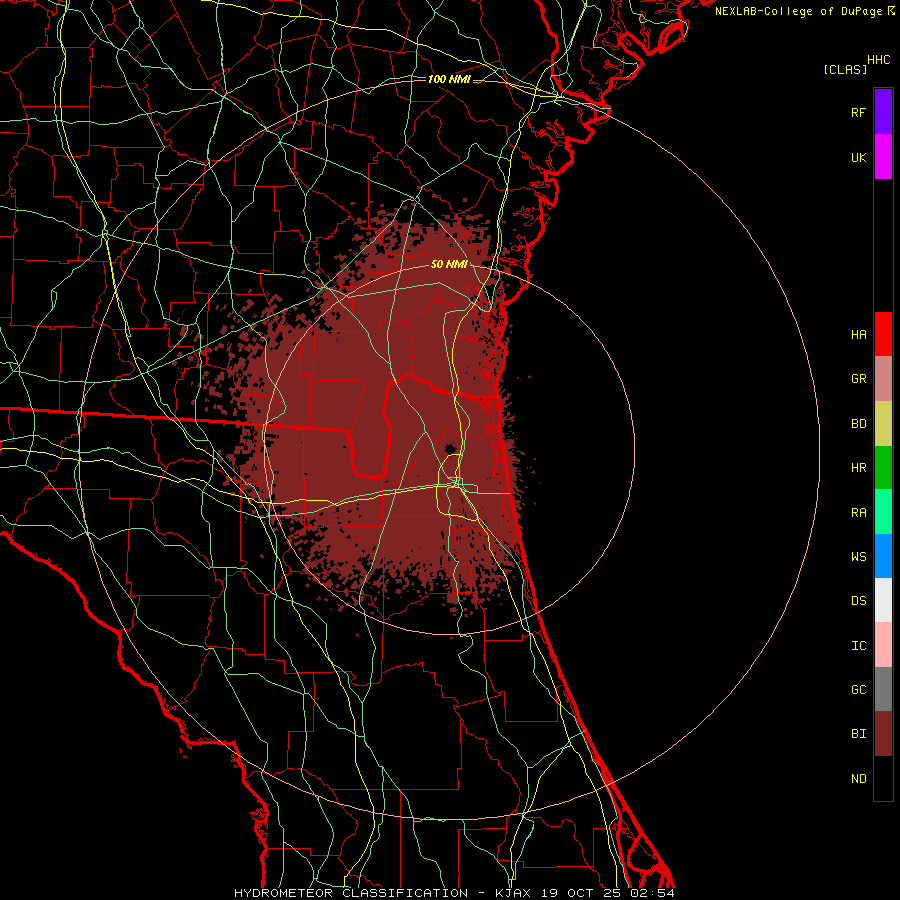Screen dimensions: 900x900
Task: Click the HR green legend swatch
Action: point(883,468)
